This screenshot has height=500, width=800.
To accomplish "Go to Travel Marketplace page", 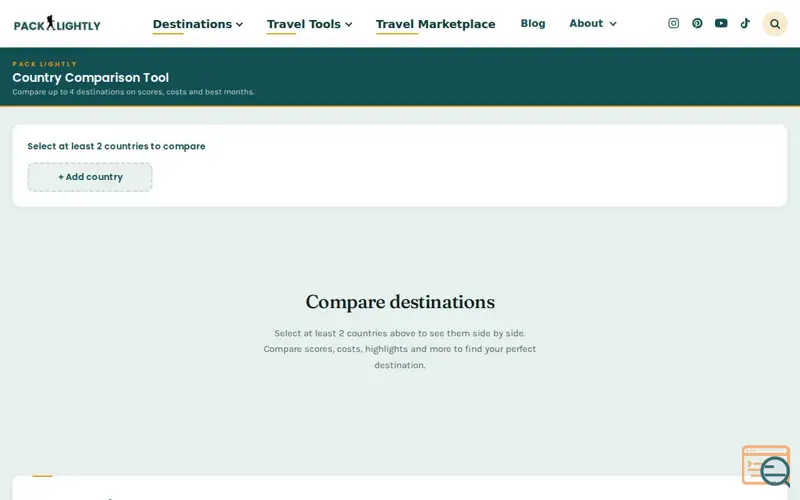I will click(x=435, y=24).
